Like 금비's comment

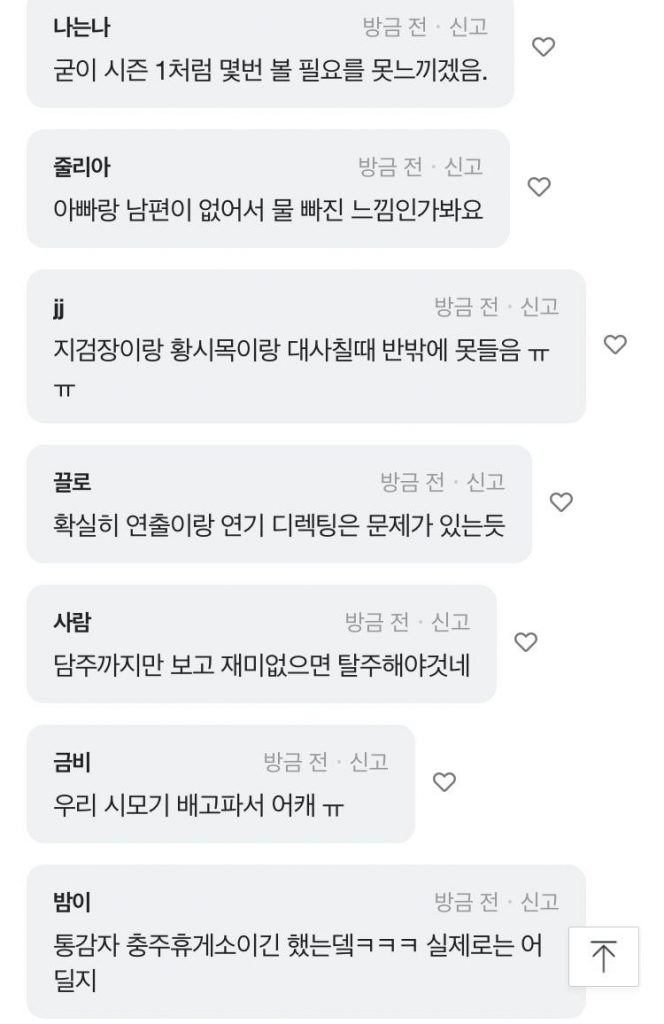(444, 782)
